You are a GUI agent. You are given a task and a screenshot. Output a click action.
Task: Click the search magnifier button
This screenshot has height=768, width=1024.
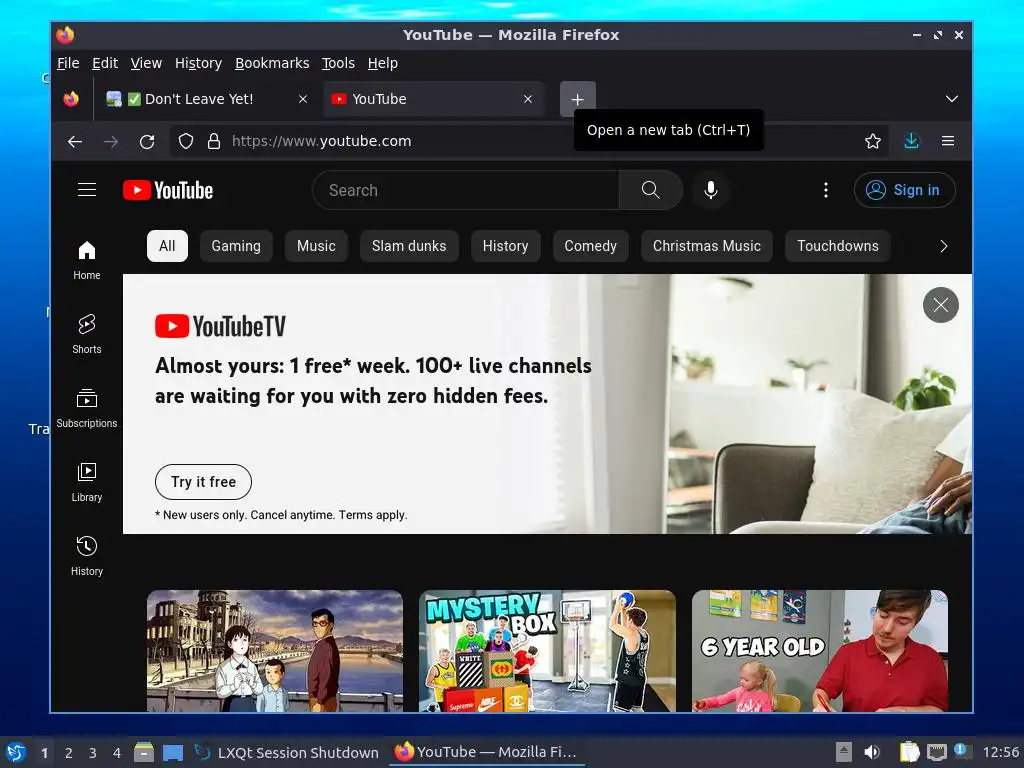click(x=650, y=190)
